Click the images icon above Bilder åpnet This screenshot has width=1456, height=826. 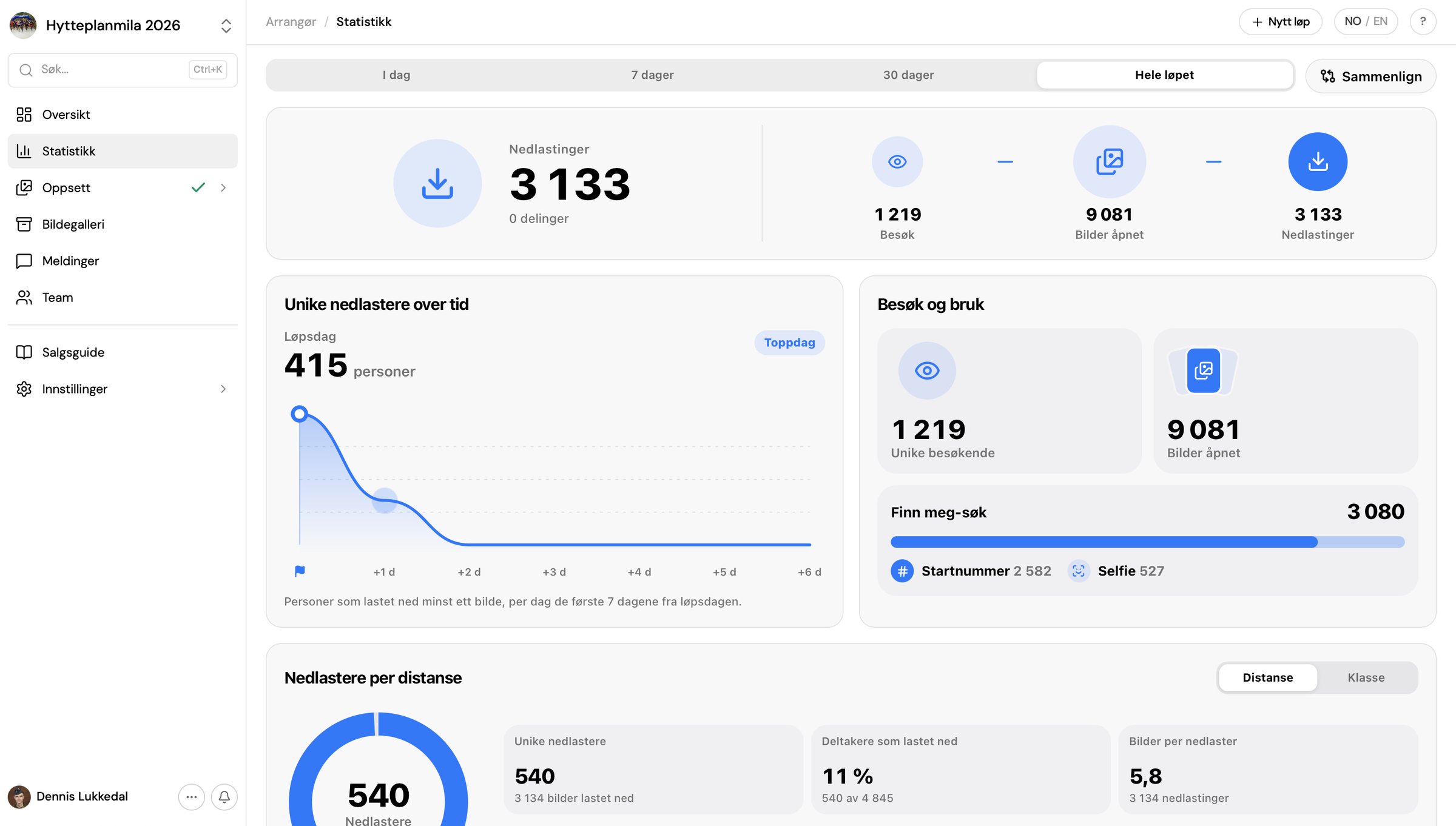tap(1110, 162)
